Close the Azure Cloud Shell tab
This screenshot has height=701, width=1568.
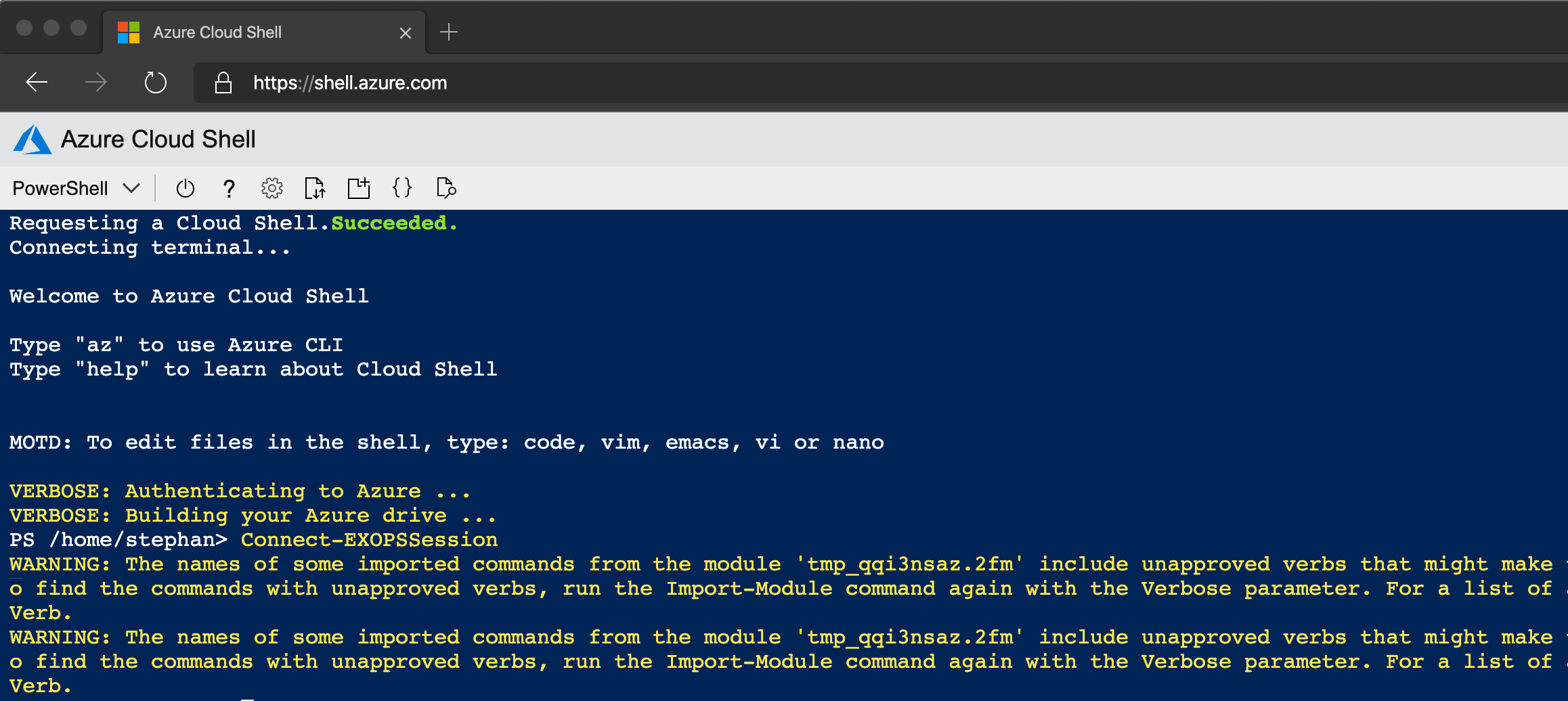406,32
